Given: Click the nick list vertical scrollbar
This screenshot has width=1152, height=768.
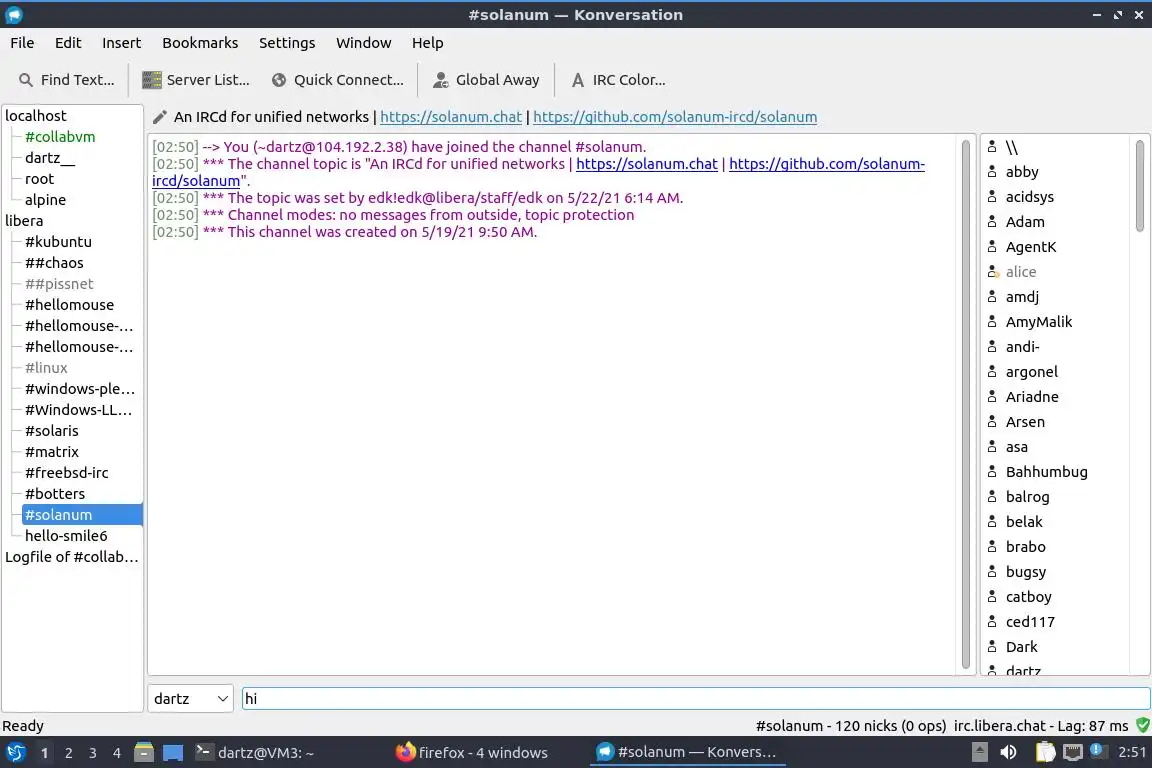Looking at the screenshot, I should [x=1140, y=186].
